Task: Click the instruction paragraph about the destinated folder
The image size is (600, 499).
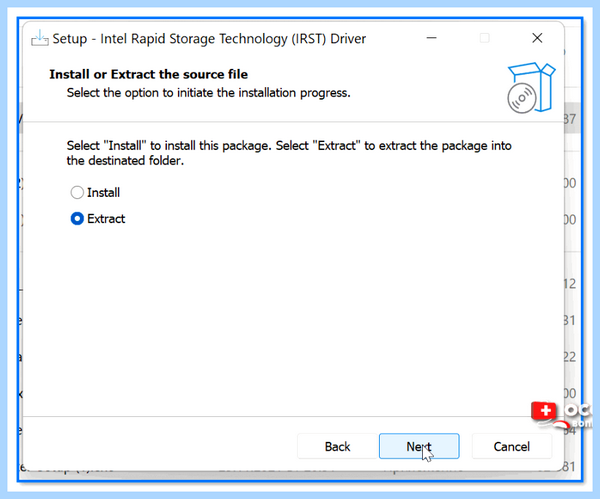Action: [x=289, y=153]
